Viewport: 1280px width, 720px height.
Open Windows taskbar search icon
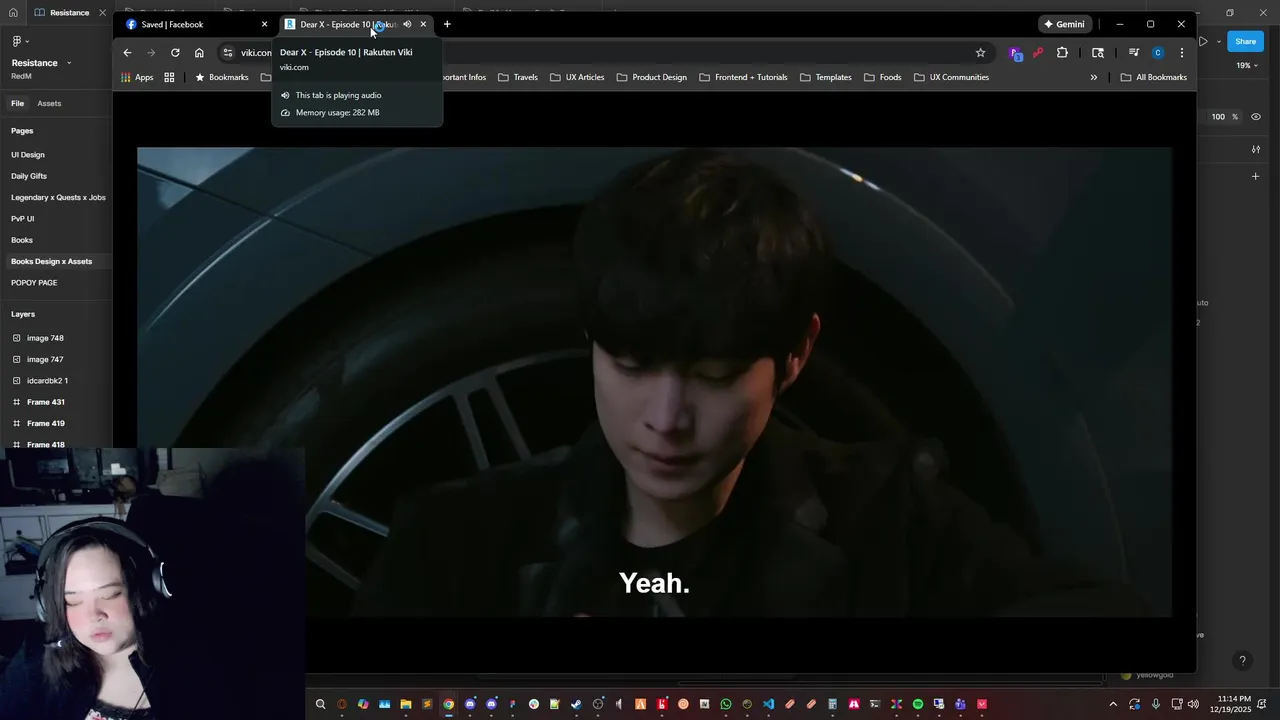[320, 704]
